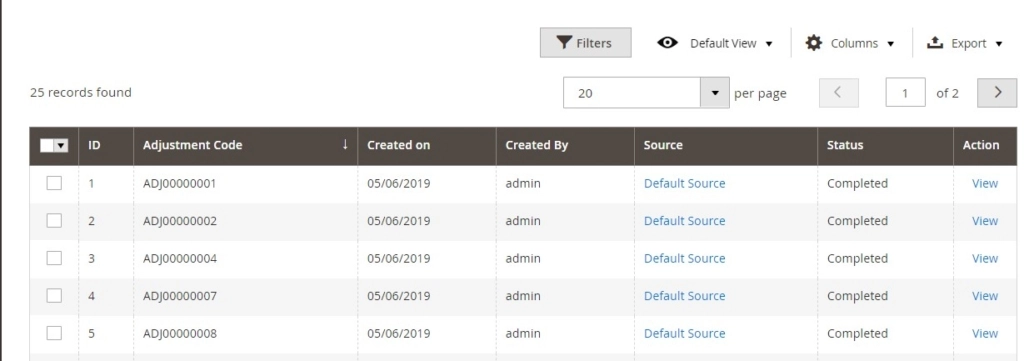This screenshot has width=1024, height=361.
Task: Click Completed status for ADJ00000007
Action: [857, 296]
